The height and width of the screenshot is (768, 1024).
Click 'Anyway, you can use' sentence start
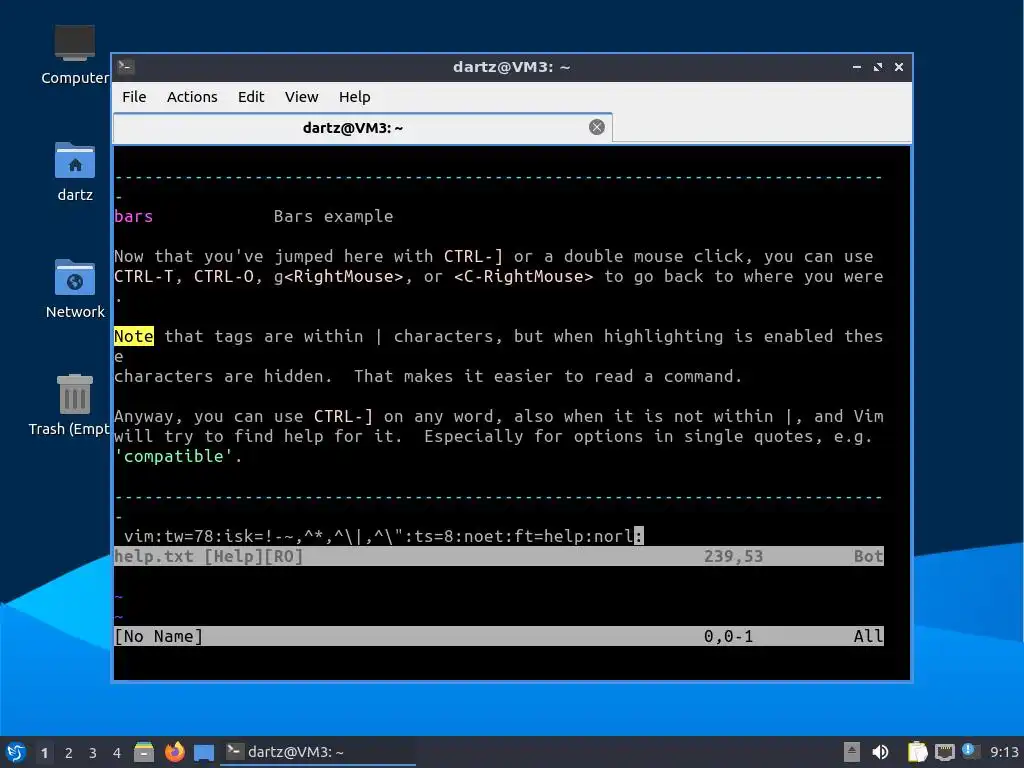209,416
